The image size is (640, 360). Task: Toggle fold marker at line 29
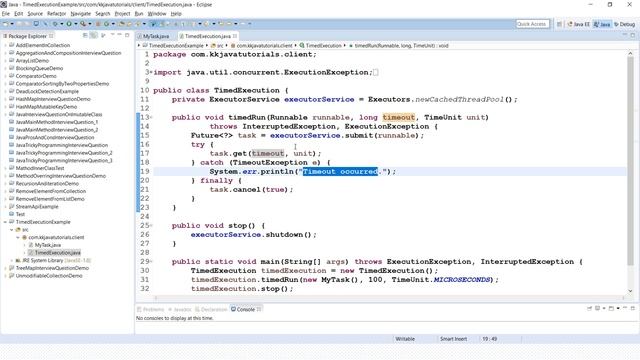[x=151, y=261]
